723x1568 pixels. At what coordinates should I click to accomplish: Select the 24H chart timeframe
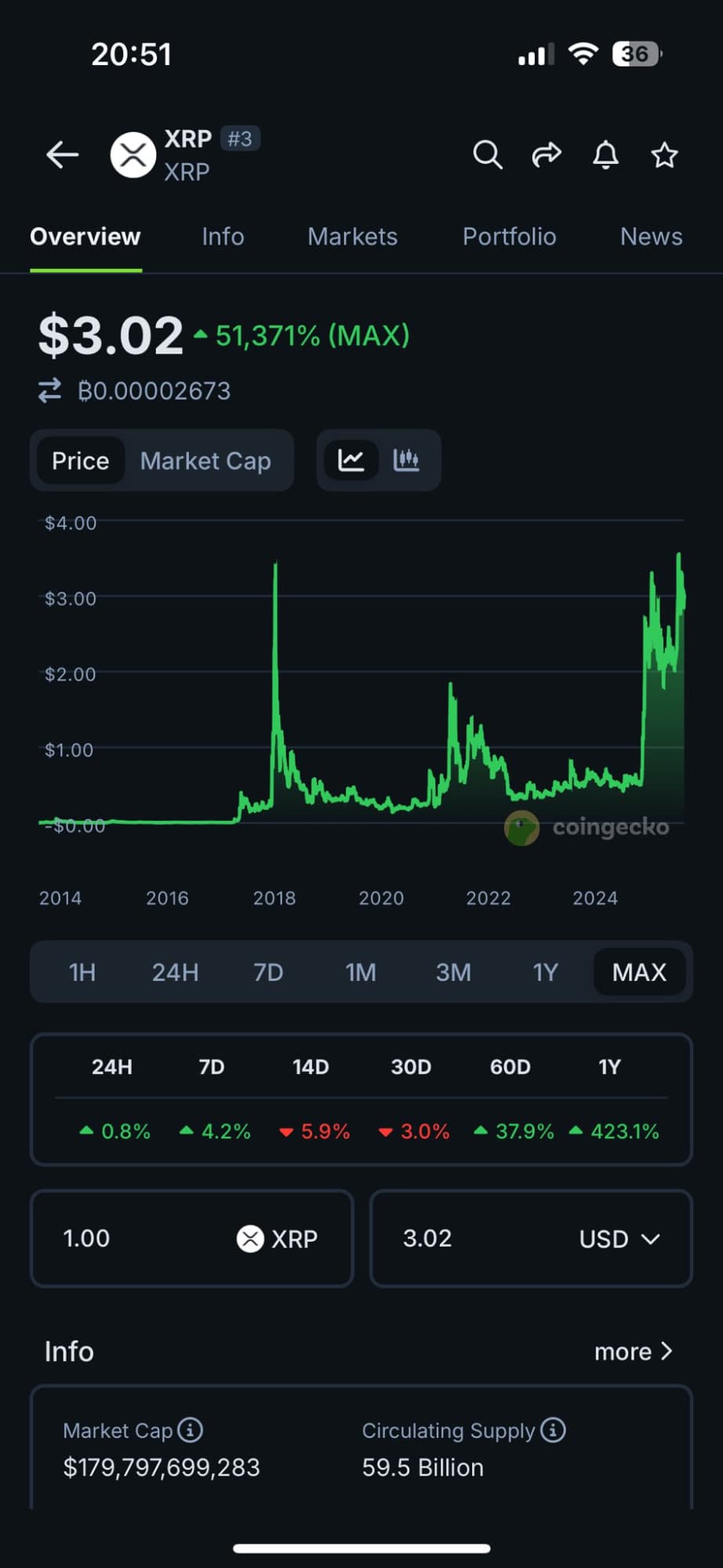tap(175, 972)
